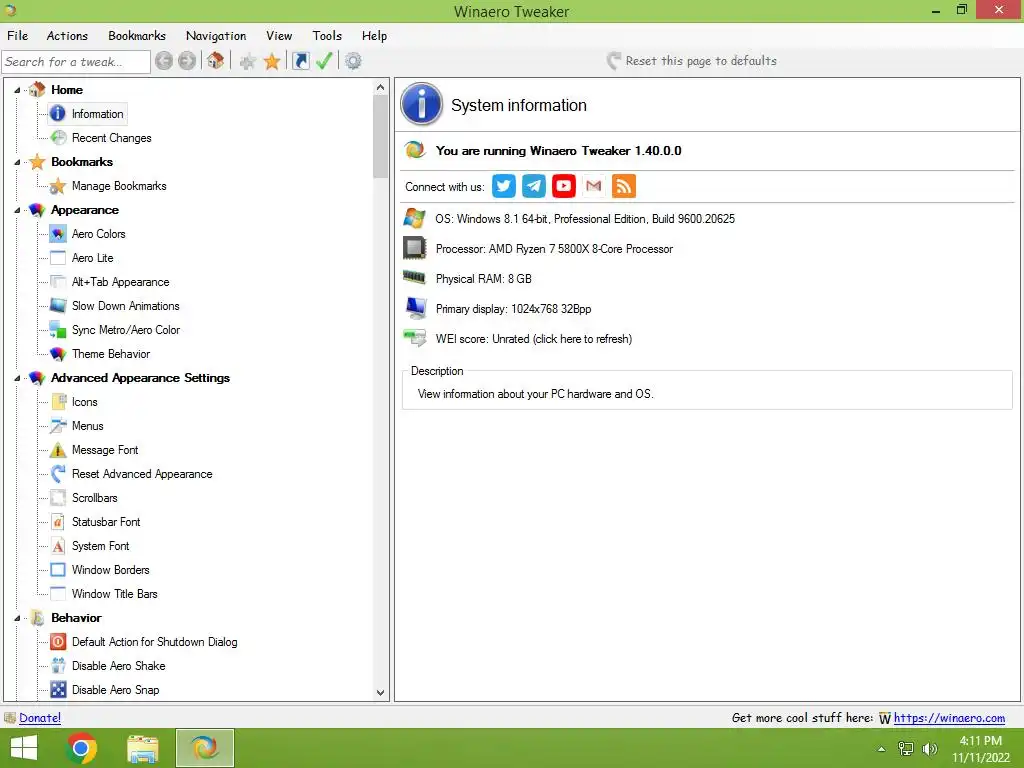Click the WEI score icon
Screen dimensions: 1024x768
pyautogui.click(x=415, y=339)
